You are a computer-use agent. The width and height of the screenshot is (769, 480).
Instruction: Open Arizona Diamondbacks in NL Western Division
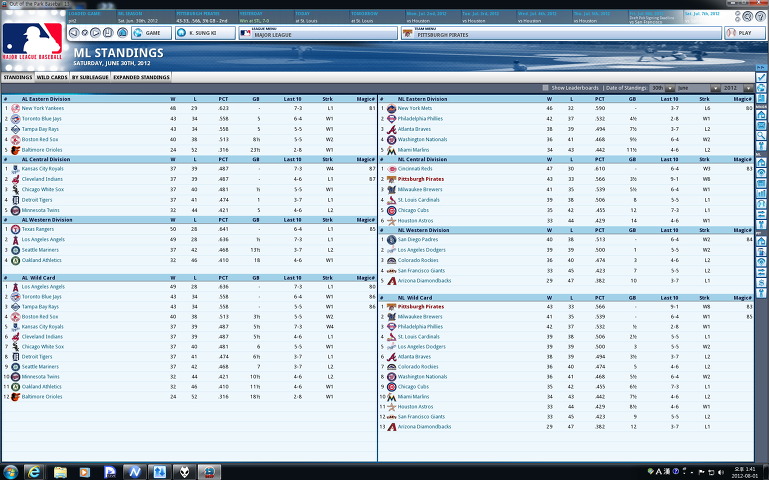(x=424, y=281)
